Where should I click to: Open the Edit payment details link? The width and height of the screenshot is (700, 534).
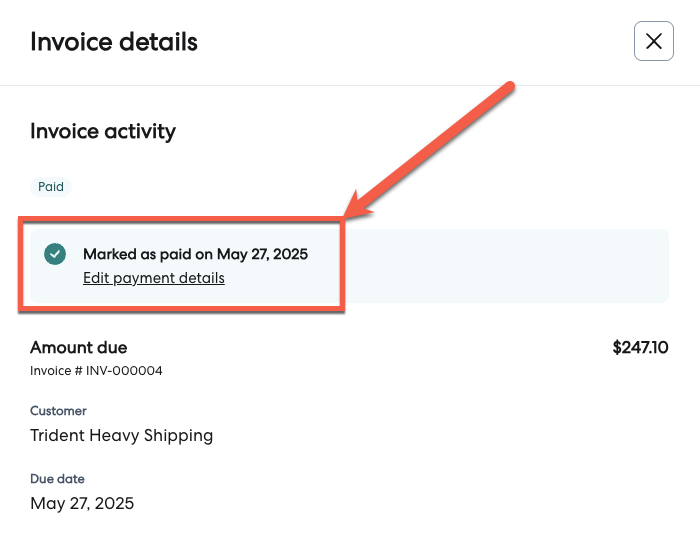(x=154, y=278)
